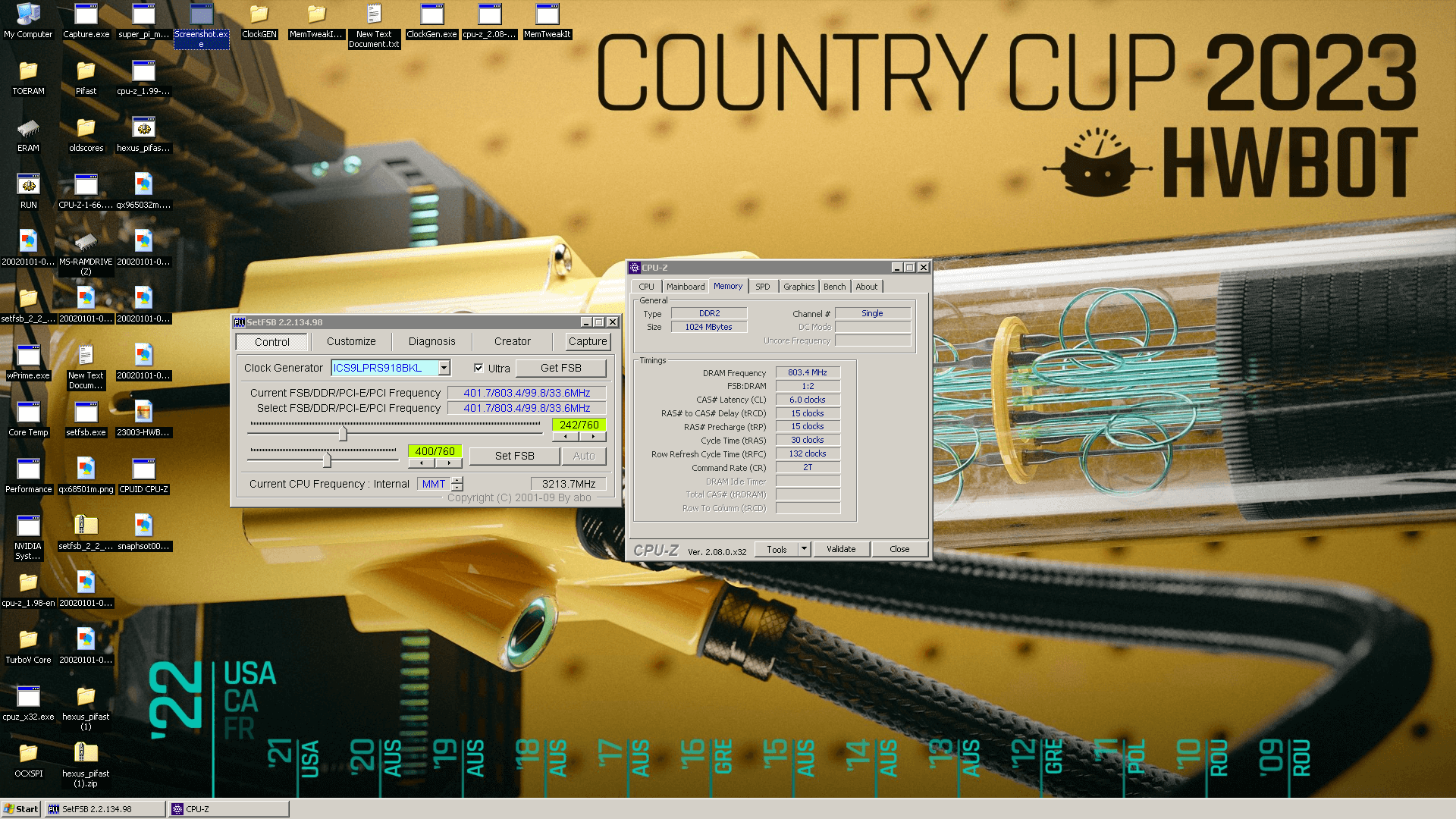Image resolution: width=1456 pixels, height=819 pixels.
Task: Open the SPD tab in CPU-Z
Action: (x=762, y=287)
